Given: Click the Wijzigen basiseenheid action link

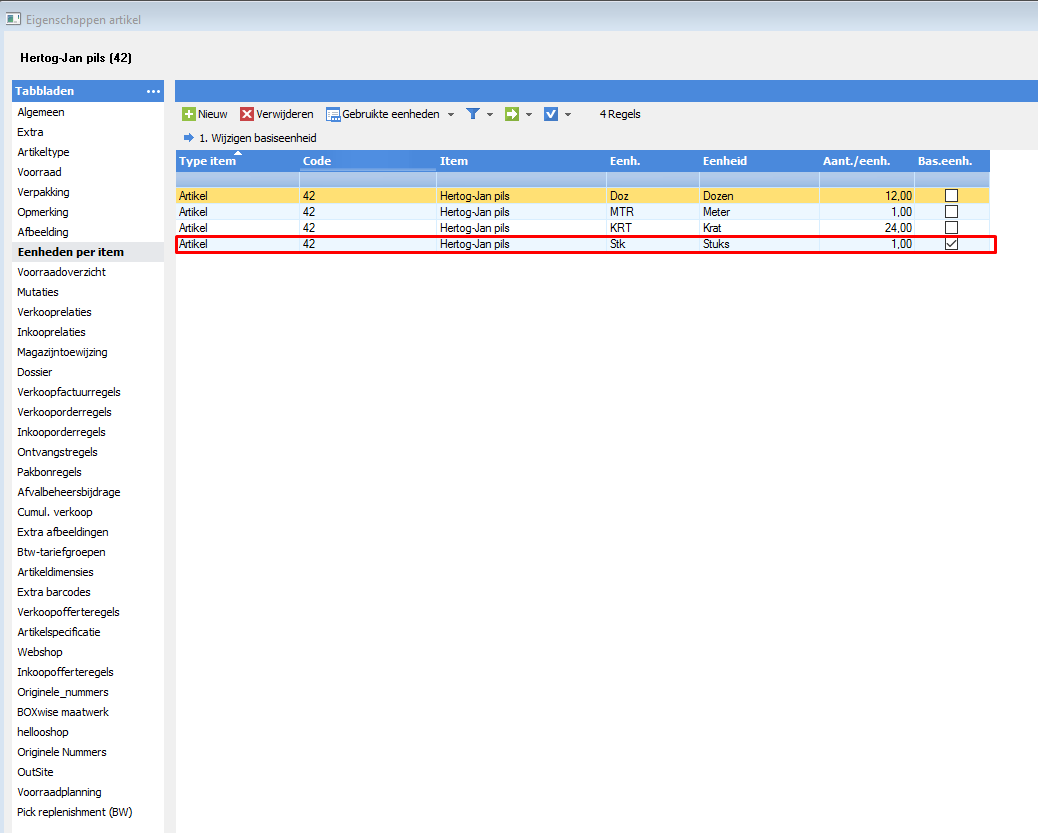Looking at the screenshot, I should [x=257, y=138].
